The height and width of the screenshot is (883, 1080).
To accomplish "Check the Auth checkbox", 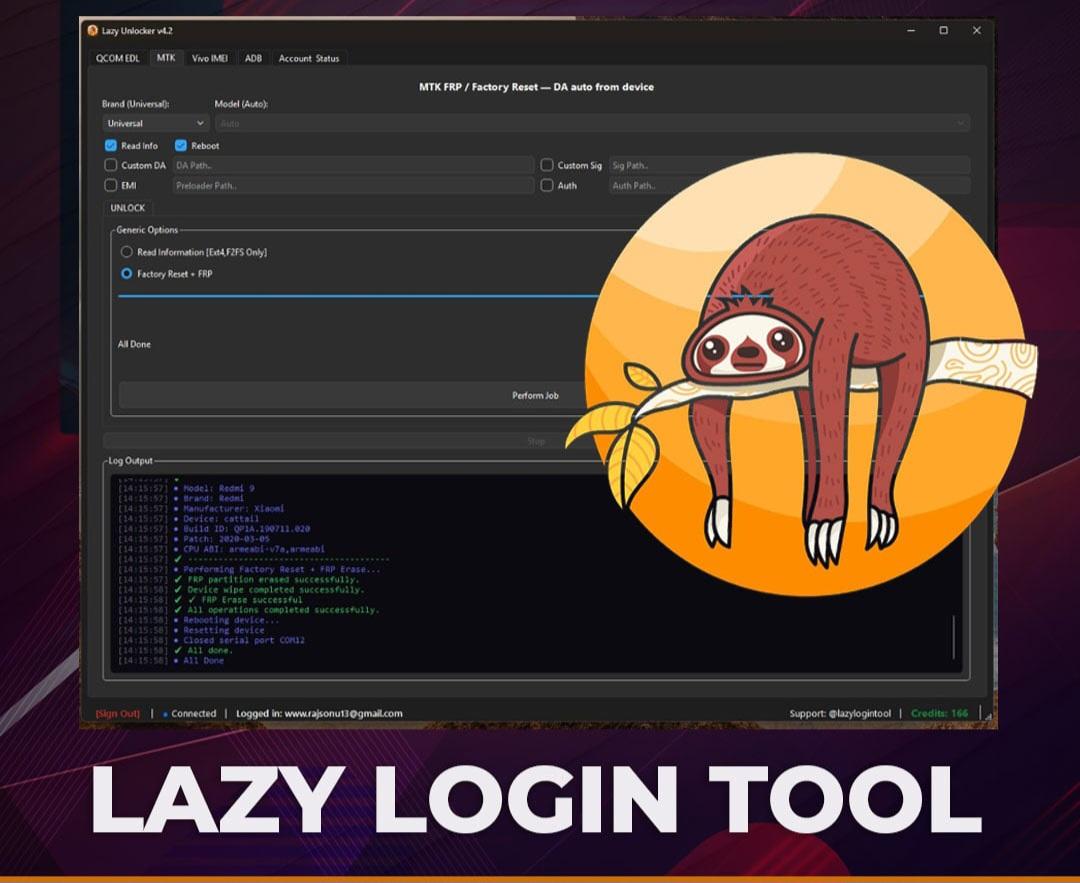I will point(547,185).
